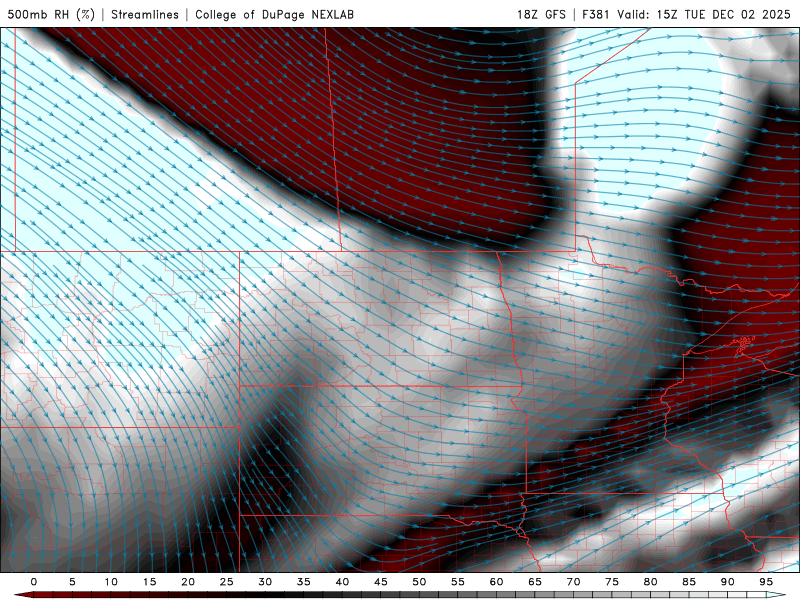Click the "5" colorbar tick label
800x600 pixels.
[x=72, y=582]
